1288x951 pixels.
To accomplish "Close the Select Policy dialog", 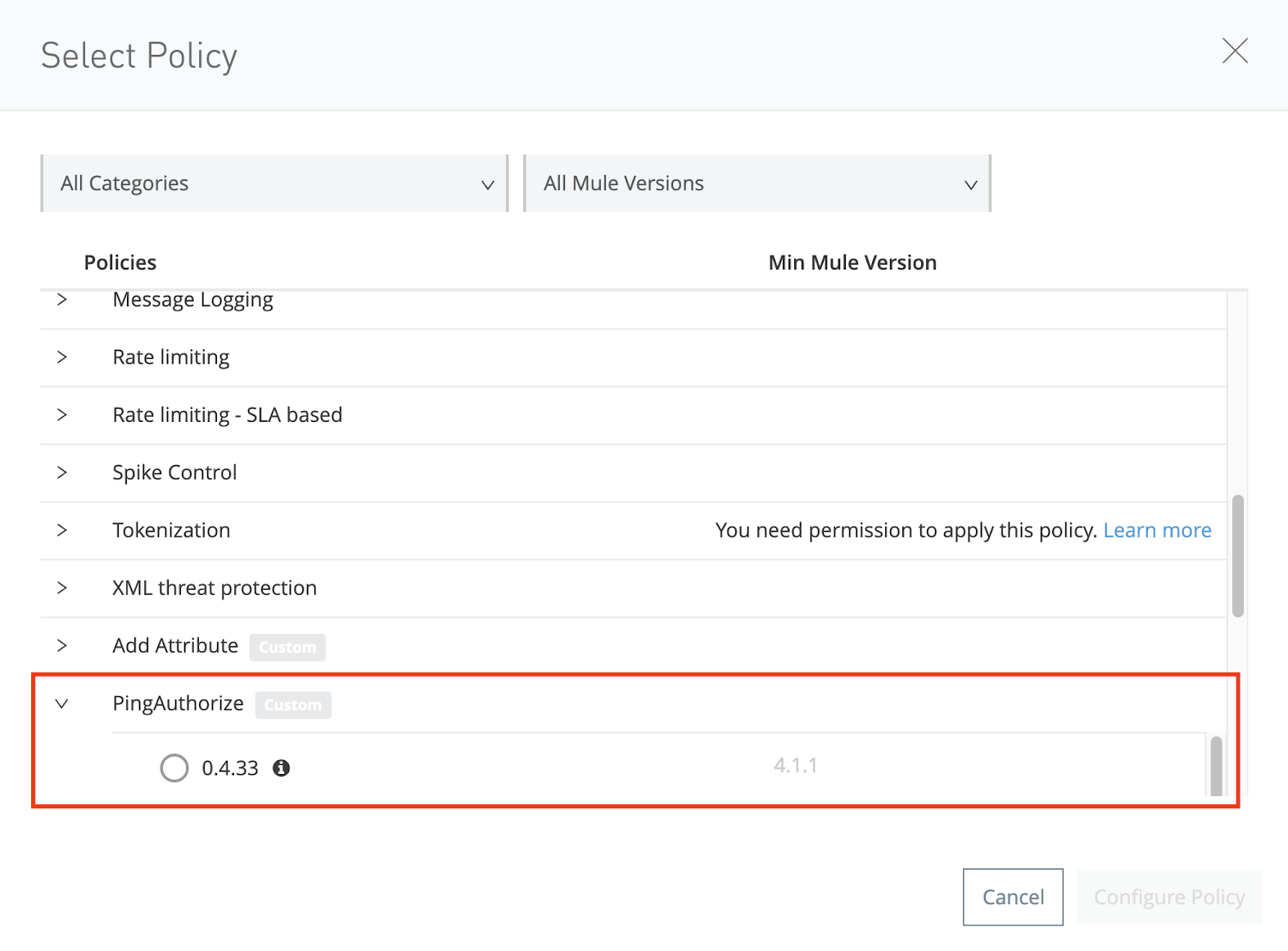I will click(1234, 51).
